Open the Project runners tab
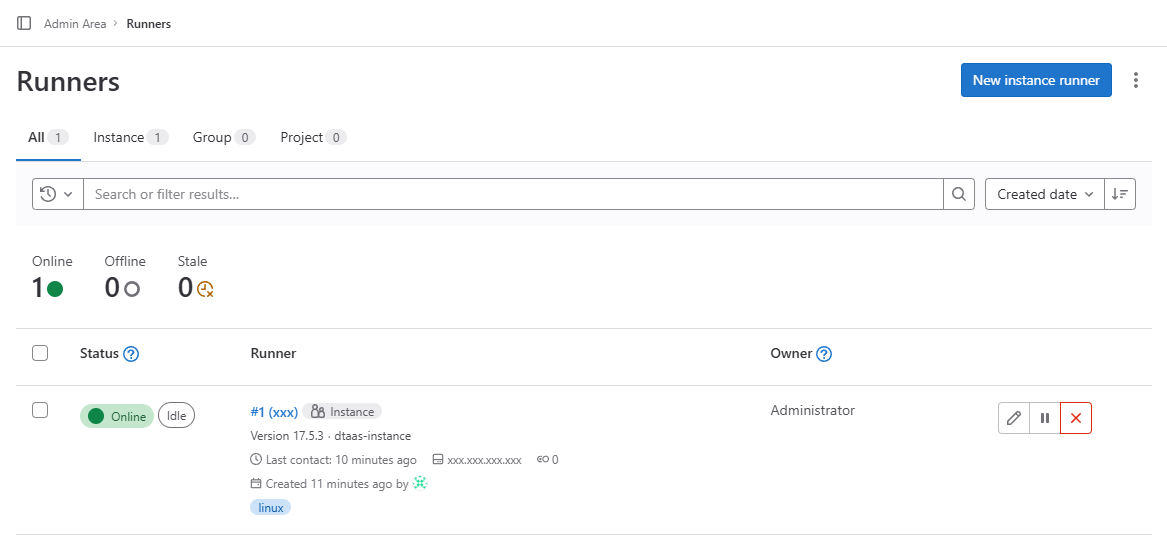This screenshot has height=543, width=1167. pos(312,137)
